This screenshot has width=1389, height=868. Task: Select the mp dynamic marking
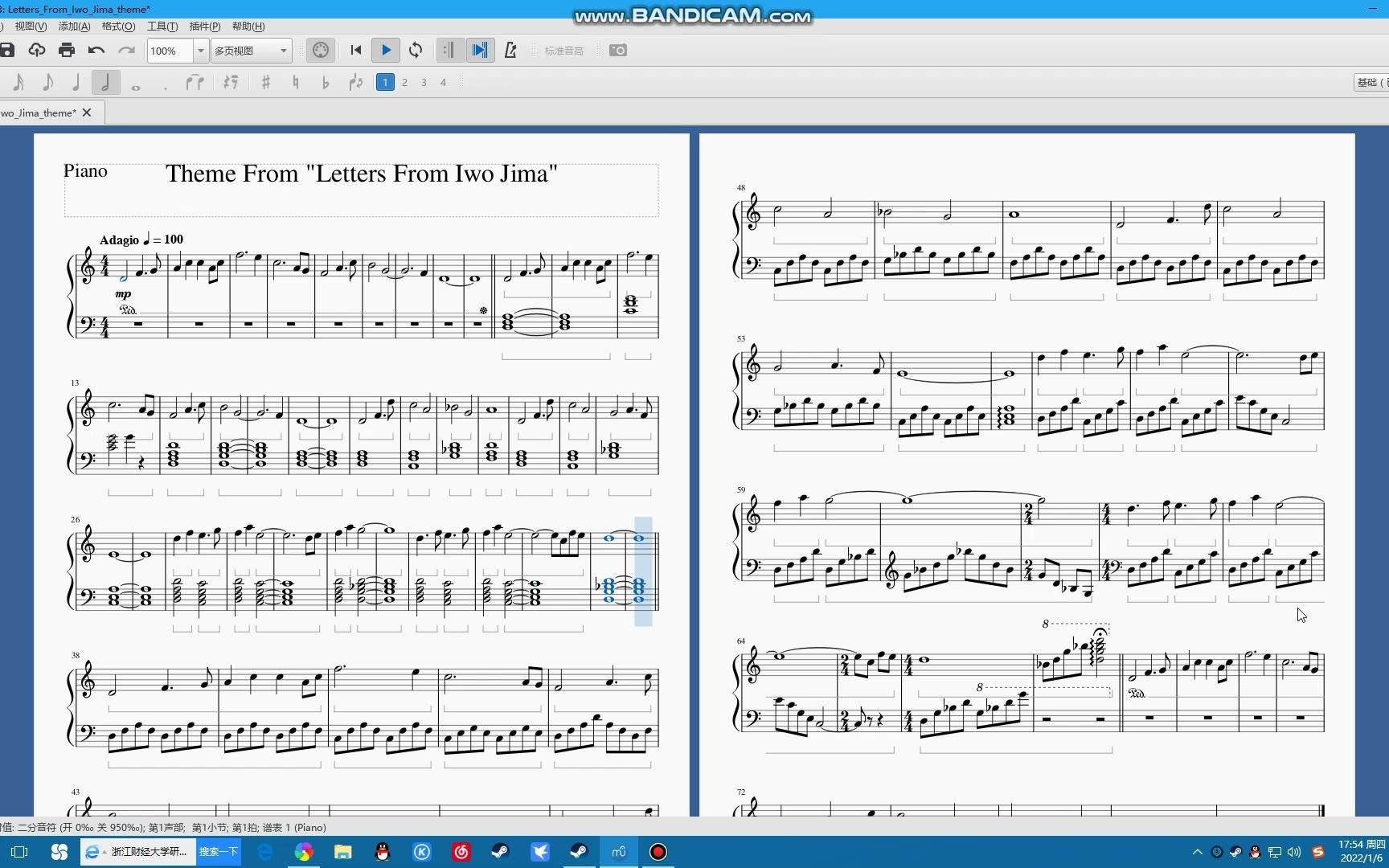123,294
